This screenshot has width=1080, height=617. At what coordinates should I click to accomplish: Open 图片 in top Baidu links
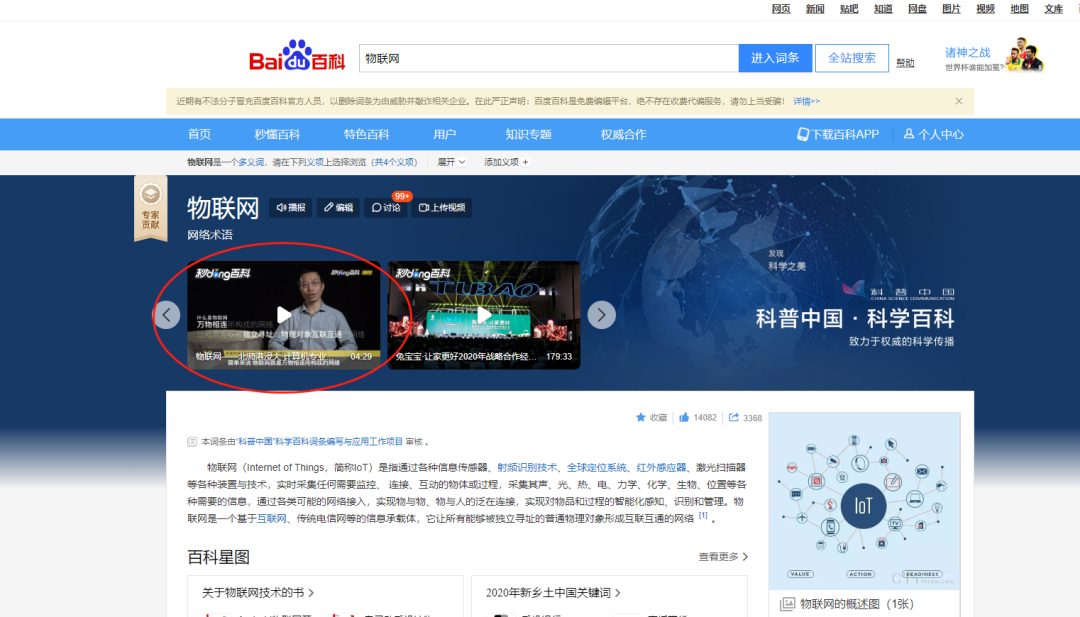click(x=951, y=9)
